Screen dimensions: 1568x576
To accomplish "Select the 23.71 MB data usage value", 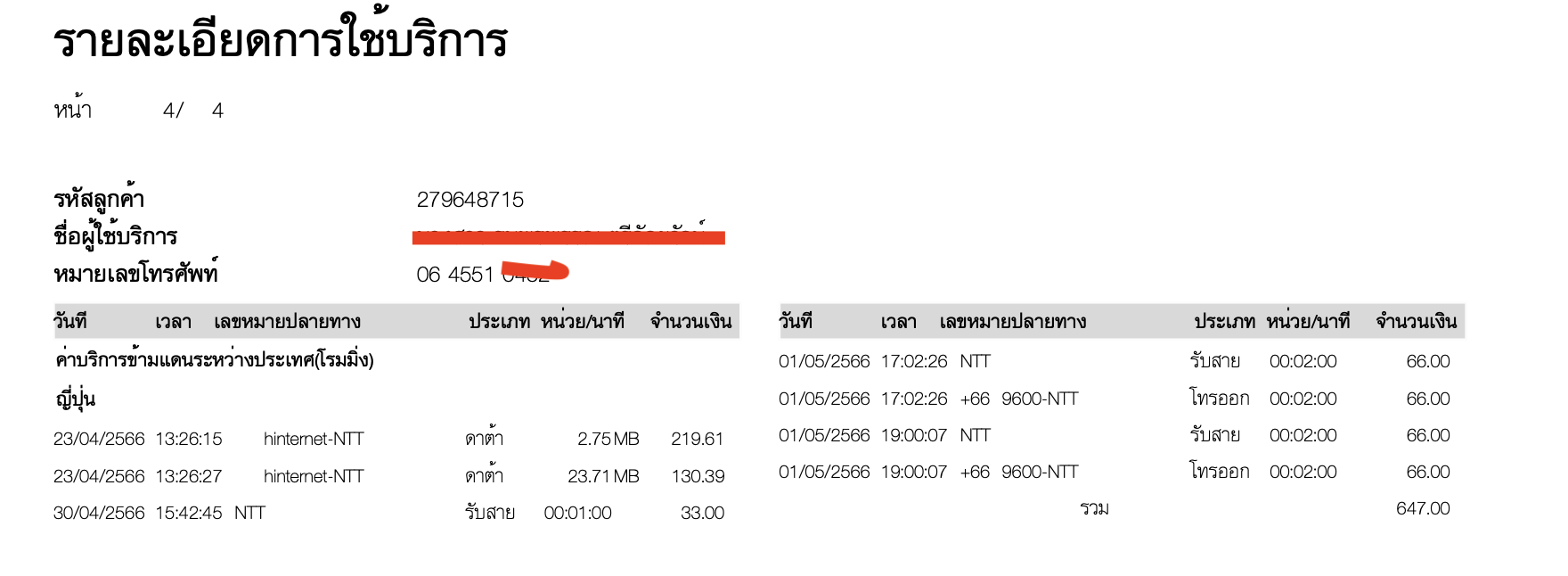I will [603, 476].
